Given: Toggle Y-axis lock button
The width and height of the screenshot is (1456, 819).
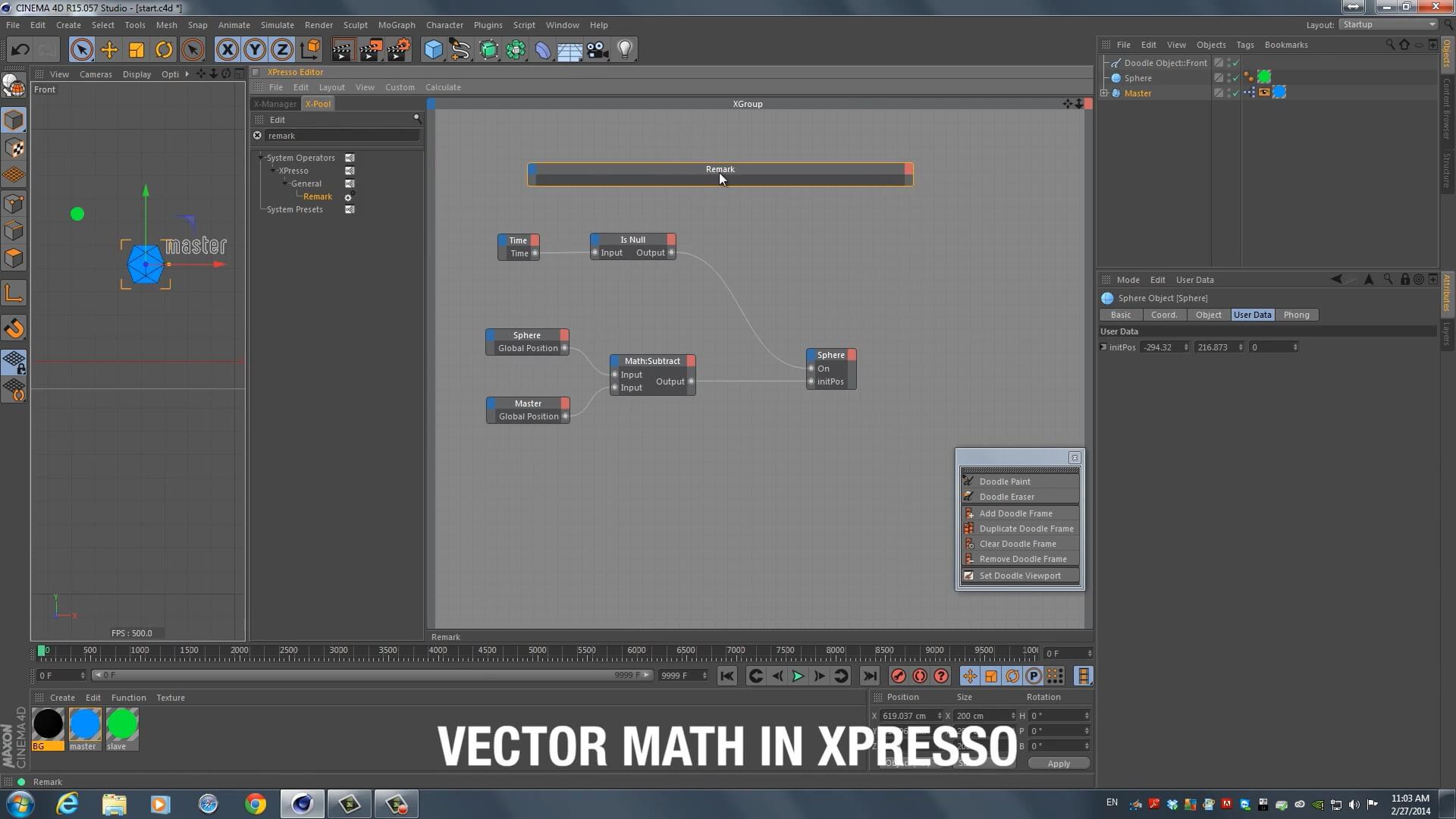Looking at the screenshot, I should pos(255,50).
